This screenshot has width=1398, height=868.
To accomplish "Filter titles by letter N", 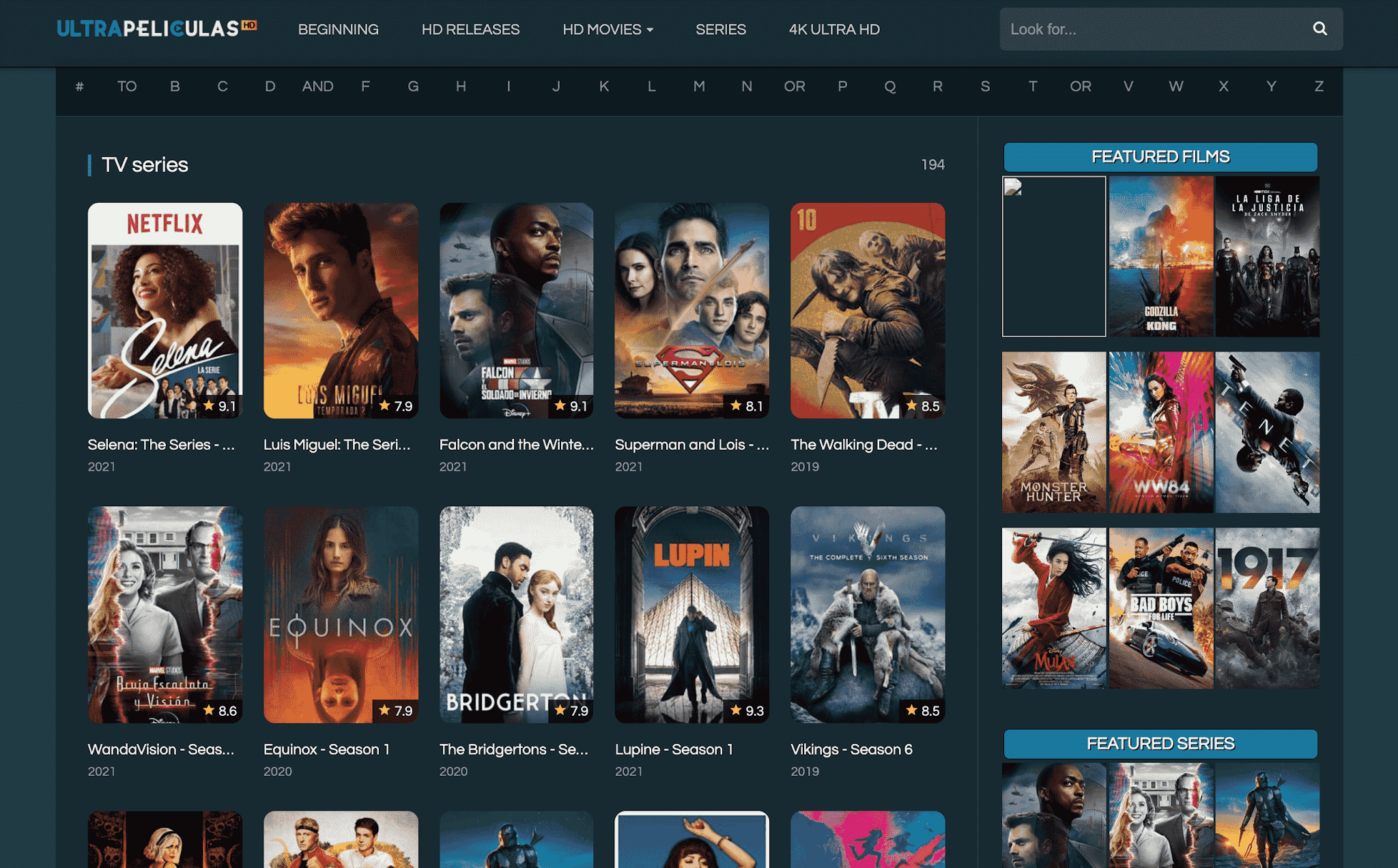I will (x=747, y=87).
